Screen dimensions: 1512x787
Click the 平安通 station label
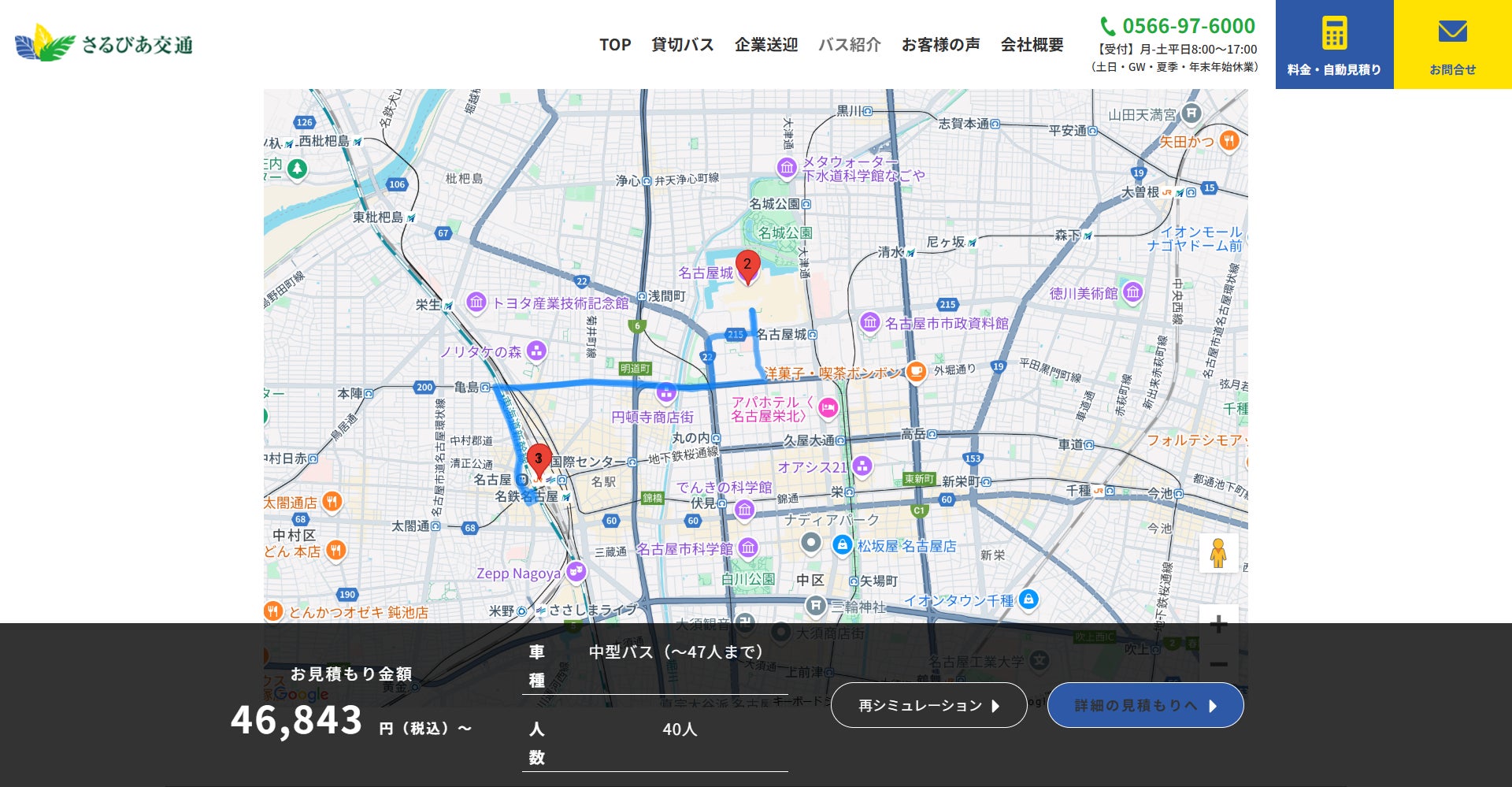tap(1067, 131)
